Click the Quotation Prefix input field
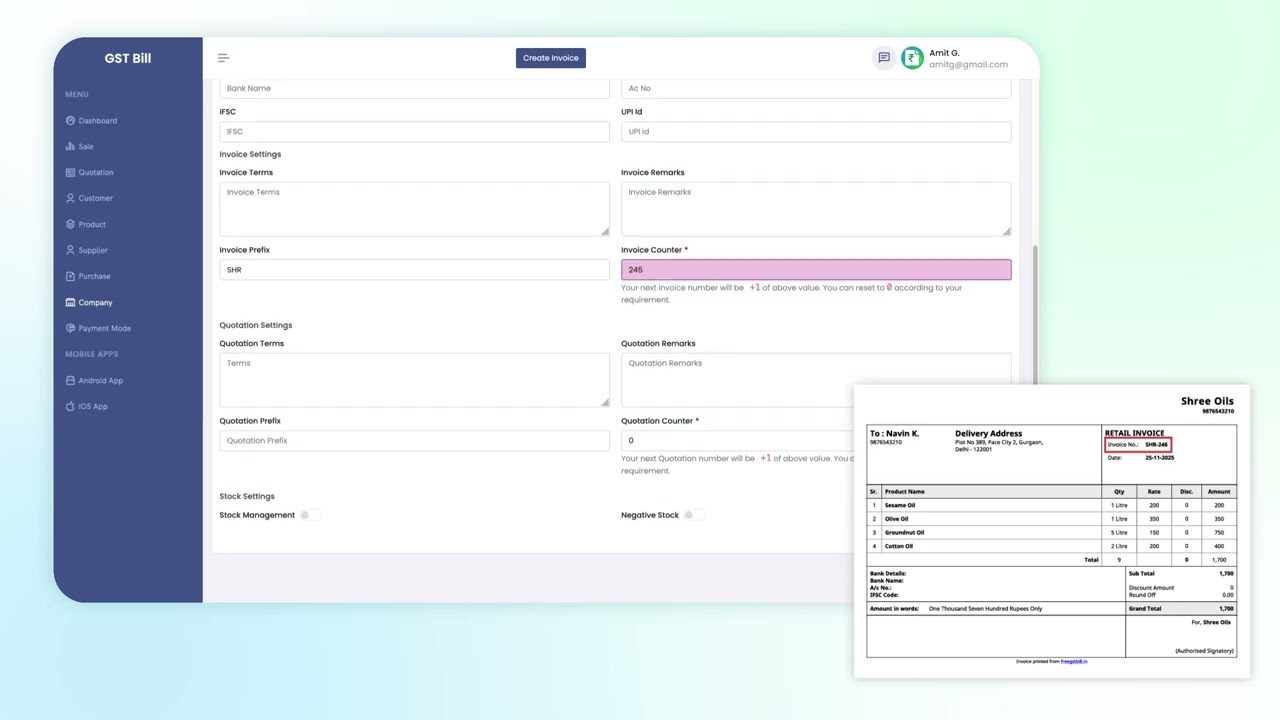Viewport: 1280px width, 720px height. 414,441
